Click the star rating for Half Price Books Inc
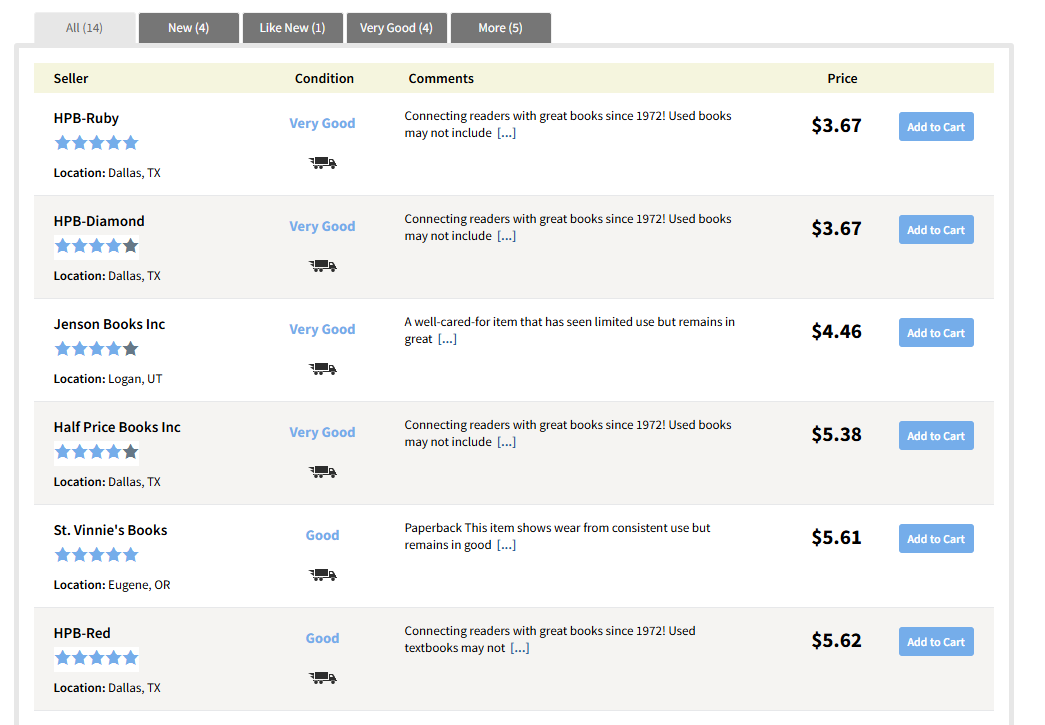The width and height of the screenshot is (1045, 725). pyautogui.click(x=97, y=452)
